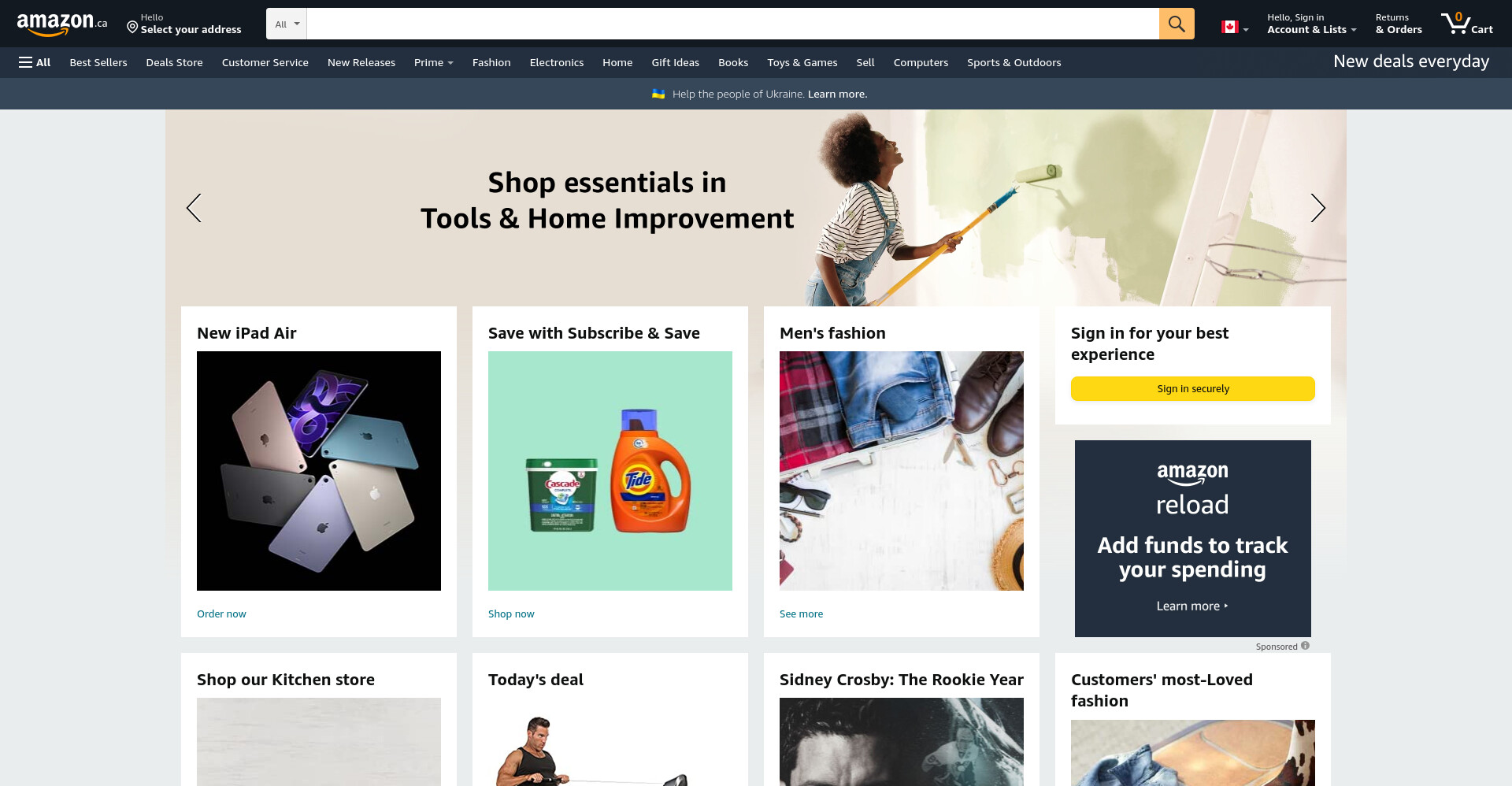
Task: Click Order now under New iPad Air
Action: point(221,614)
